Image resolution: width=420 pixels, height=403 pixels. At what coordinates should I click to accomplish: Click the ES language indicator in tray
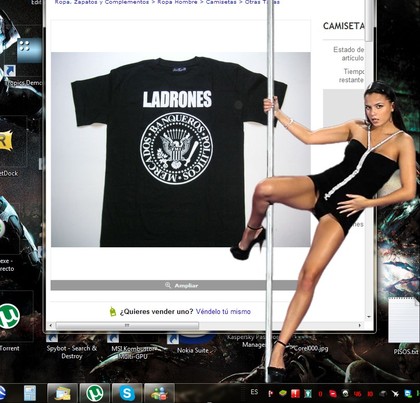point(254,392)
